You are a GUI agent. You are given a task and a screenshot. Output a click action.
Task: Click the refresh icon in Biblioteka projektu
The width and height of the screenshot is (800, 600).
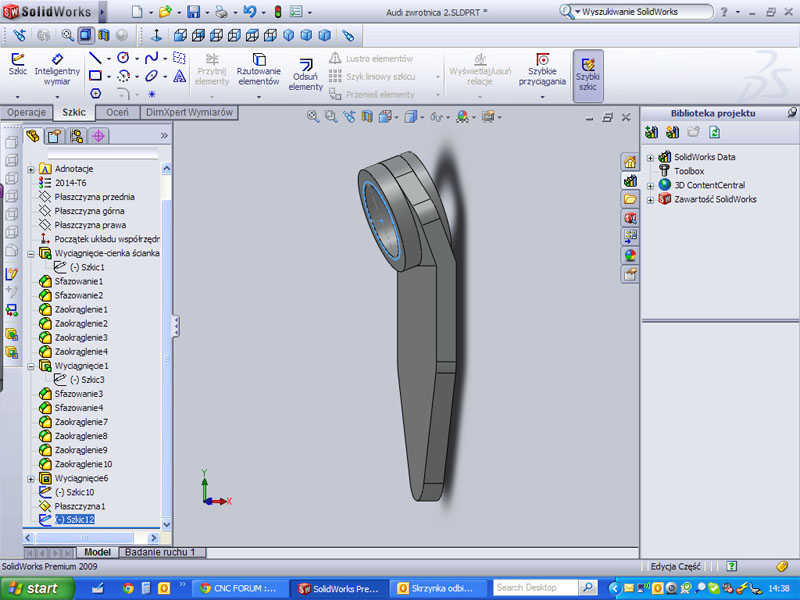[x=714, y=133]
